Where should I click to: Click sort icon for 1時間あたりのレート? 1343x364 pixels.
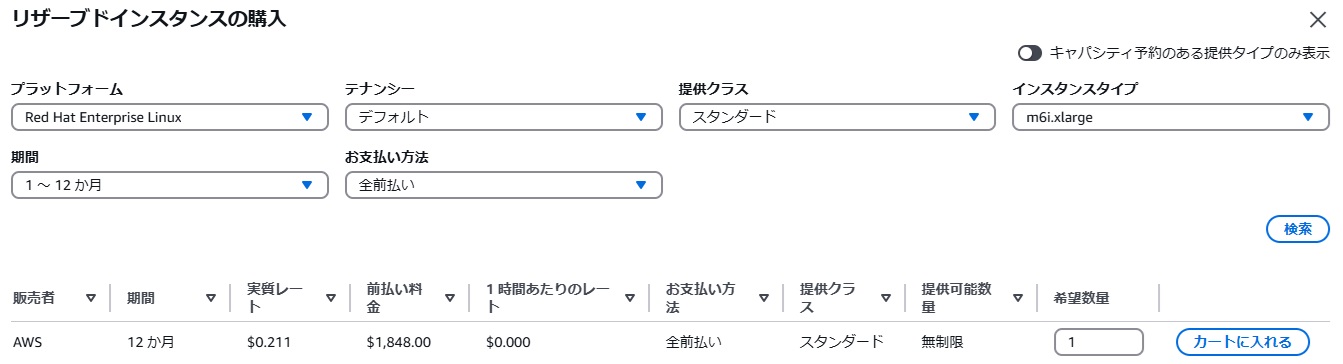(630, 298)
